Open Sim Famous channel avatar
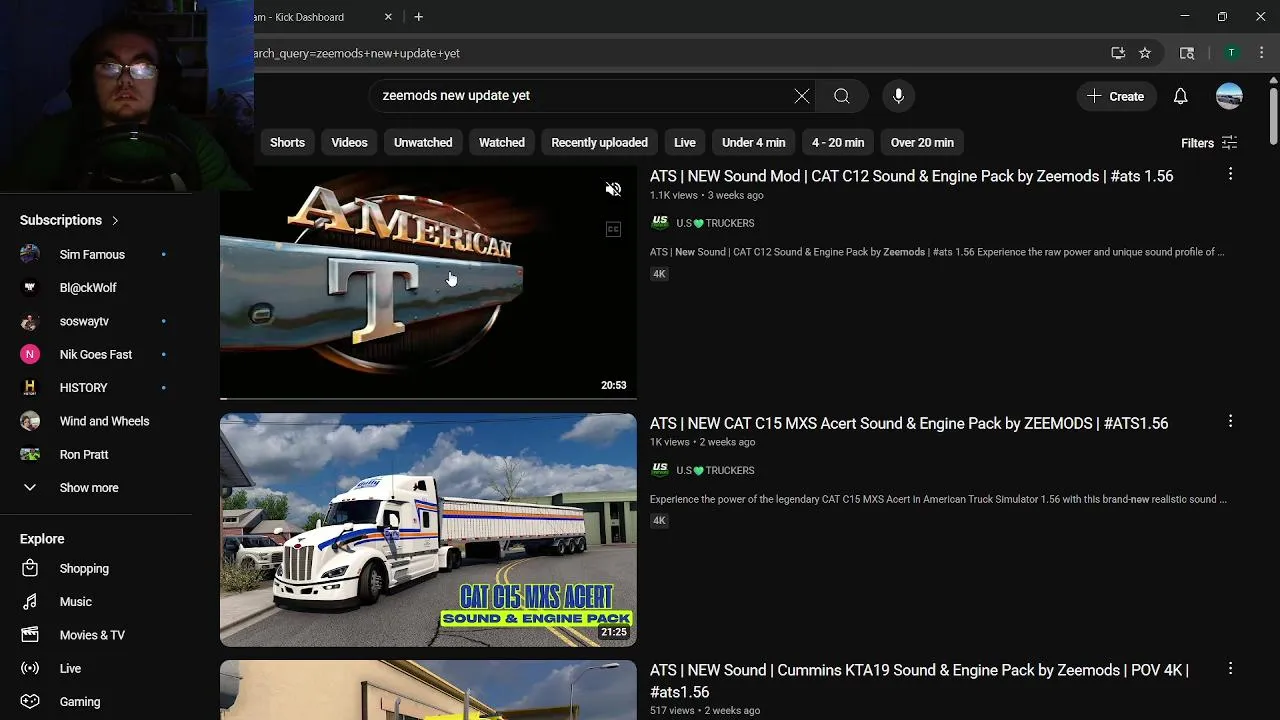The image size is (1280, 720). [x=30, y=254]
